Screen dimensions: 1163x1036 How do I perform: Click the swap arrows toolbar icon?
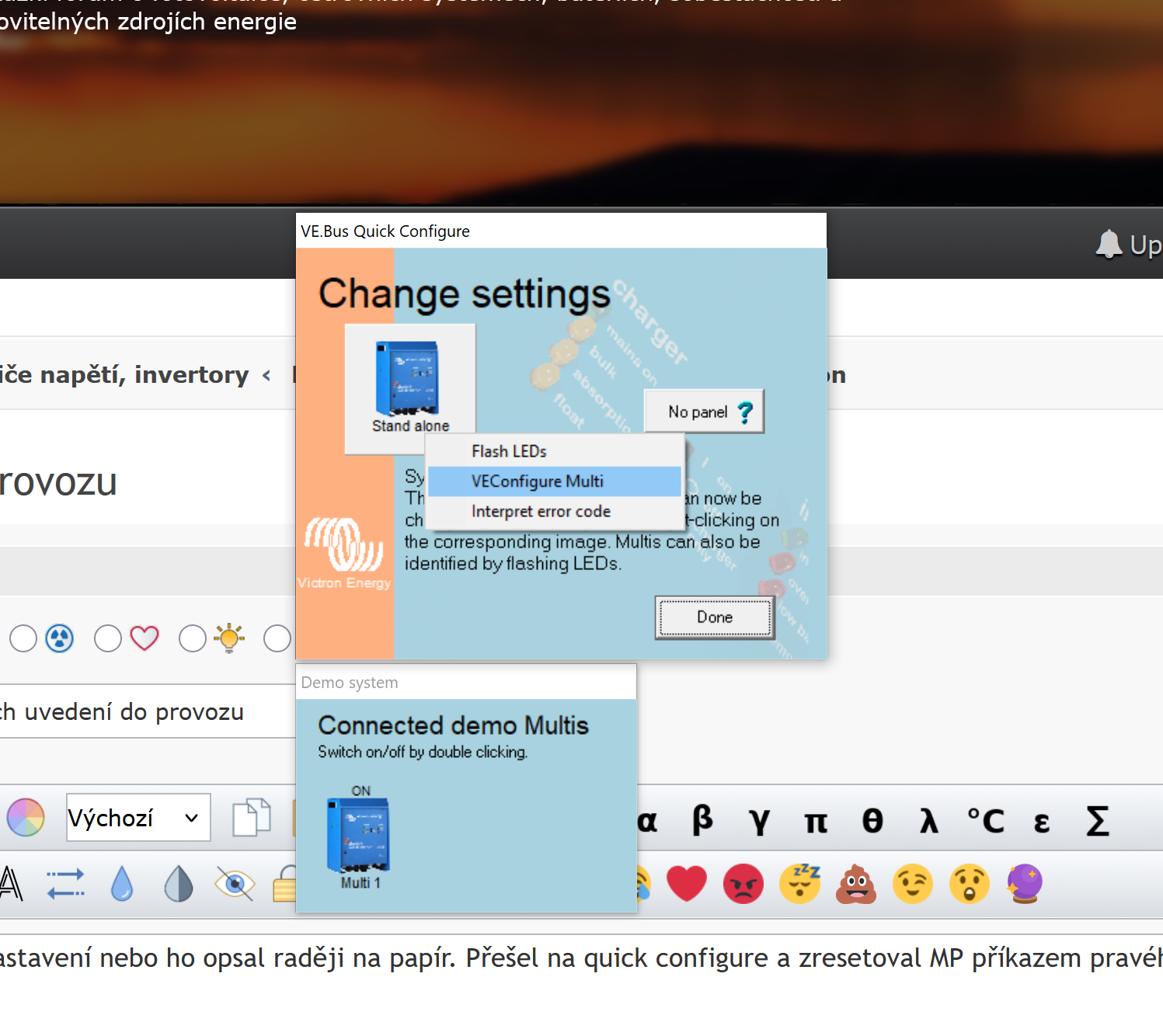(x=66, y=884)
